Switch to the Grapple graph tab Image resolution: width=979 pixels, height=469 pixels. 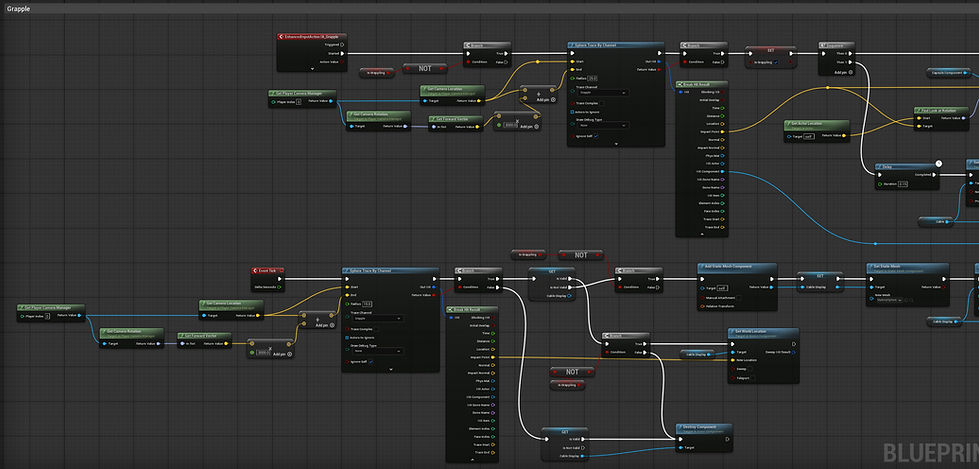point(18,9)
